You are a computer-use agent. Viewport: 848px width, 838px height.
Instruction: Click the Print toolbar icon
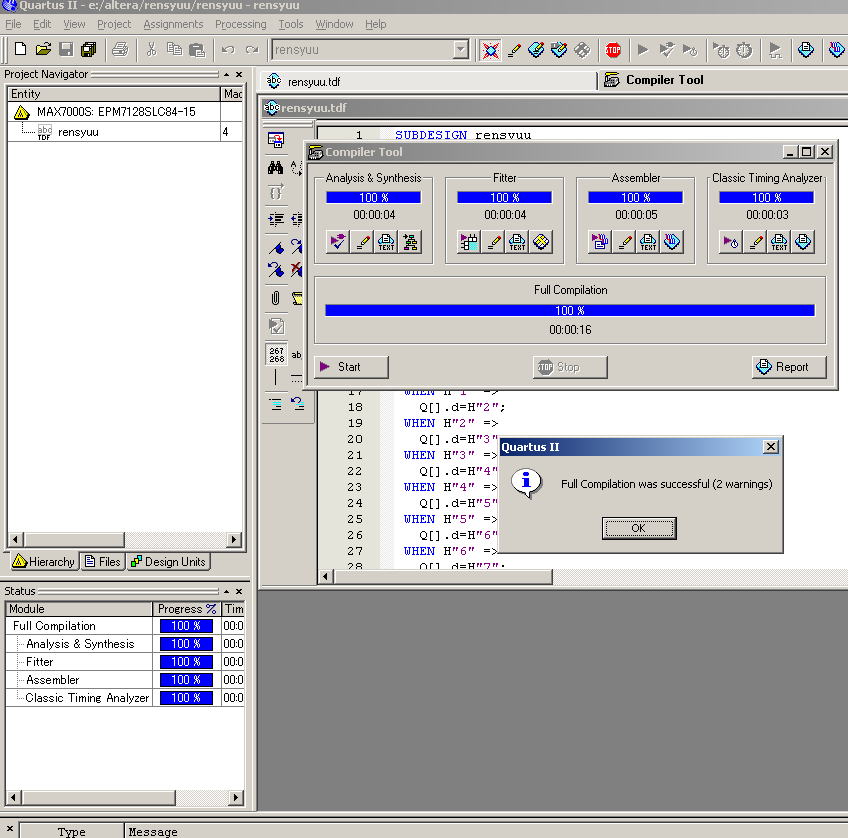(120, 50)
